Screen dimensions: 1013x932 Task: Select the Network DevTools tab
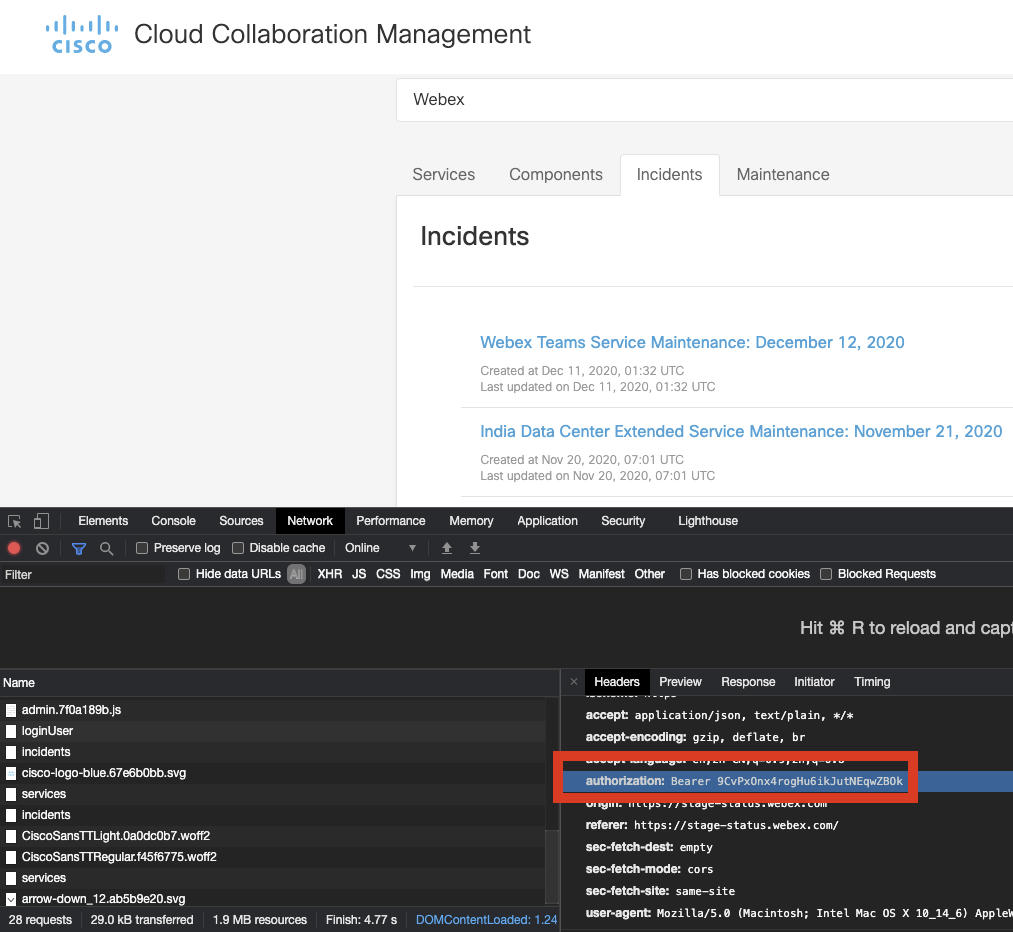click(x=310, y=521)
